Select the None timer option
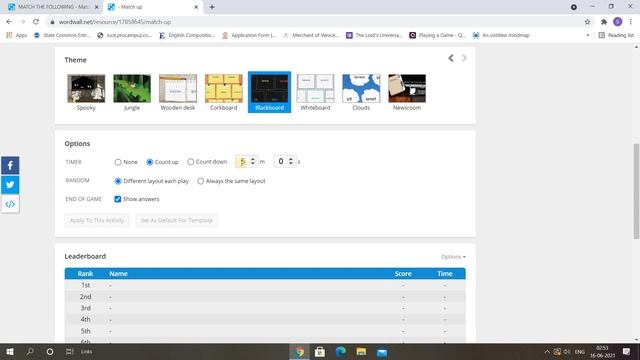The image size is (640, 360). point(118,162)
